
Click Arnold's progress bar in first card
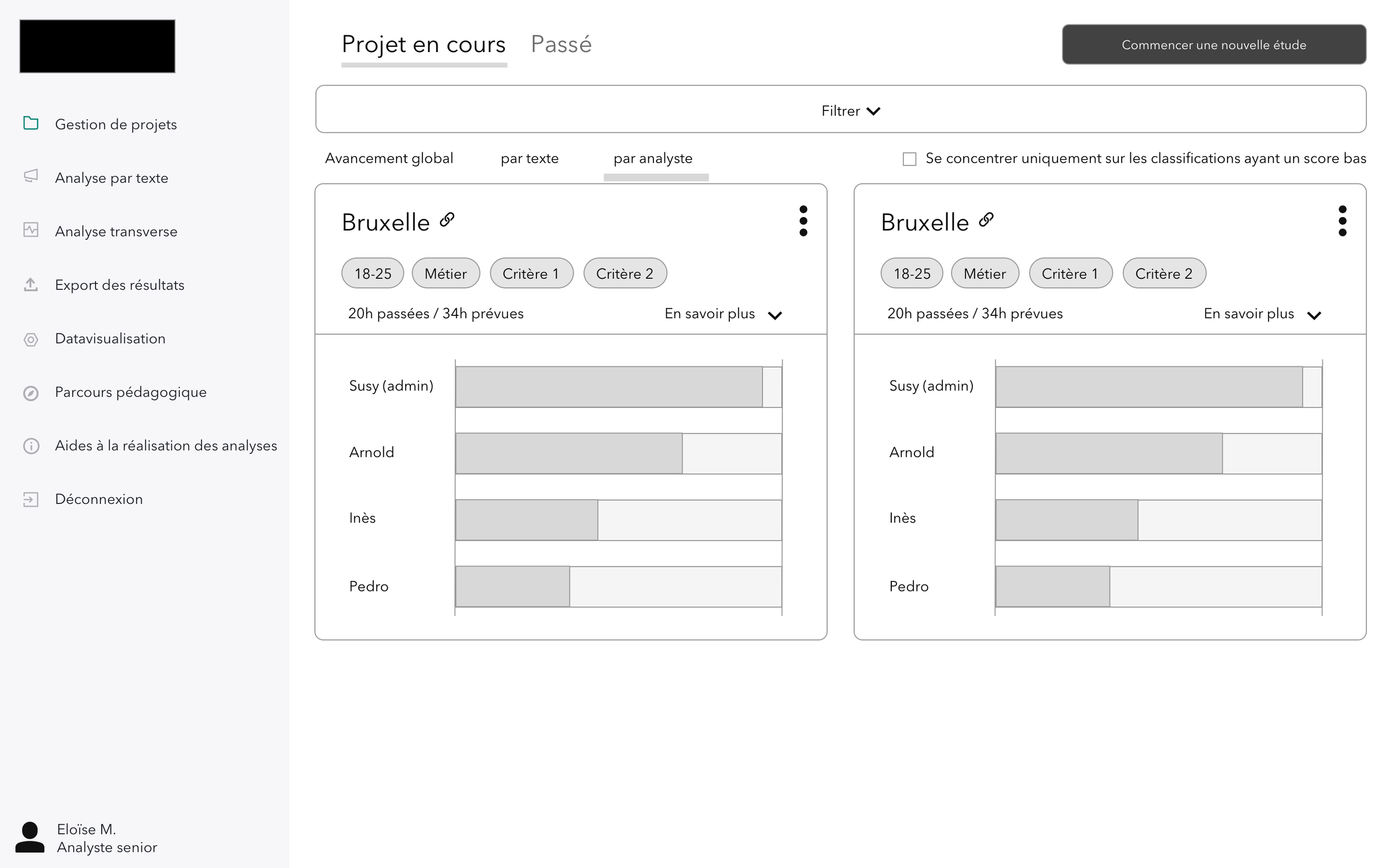618,453
